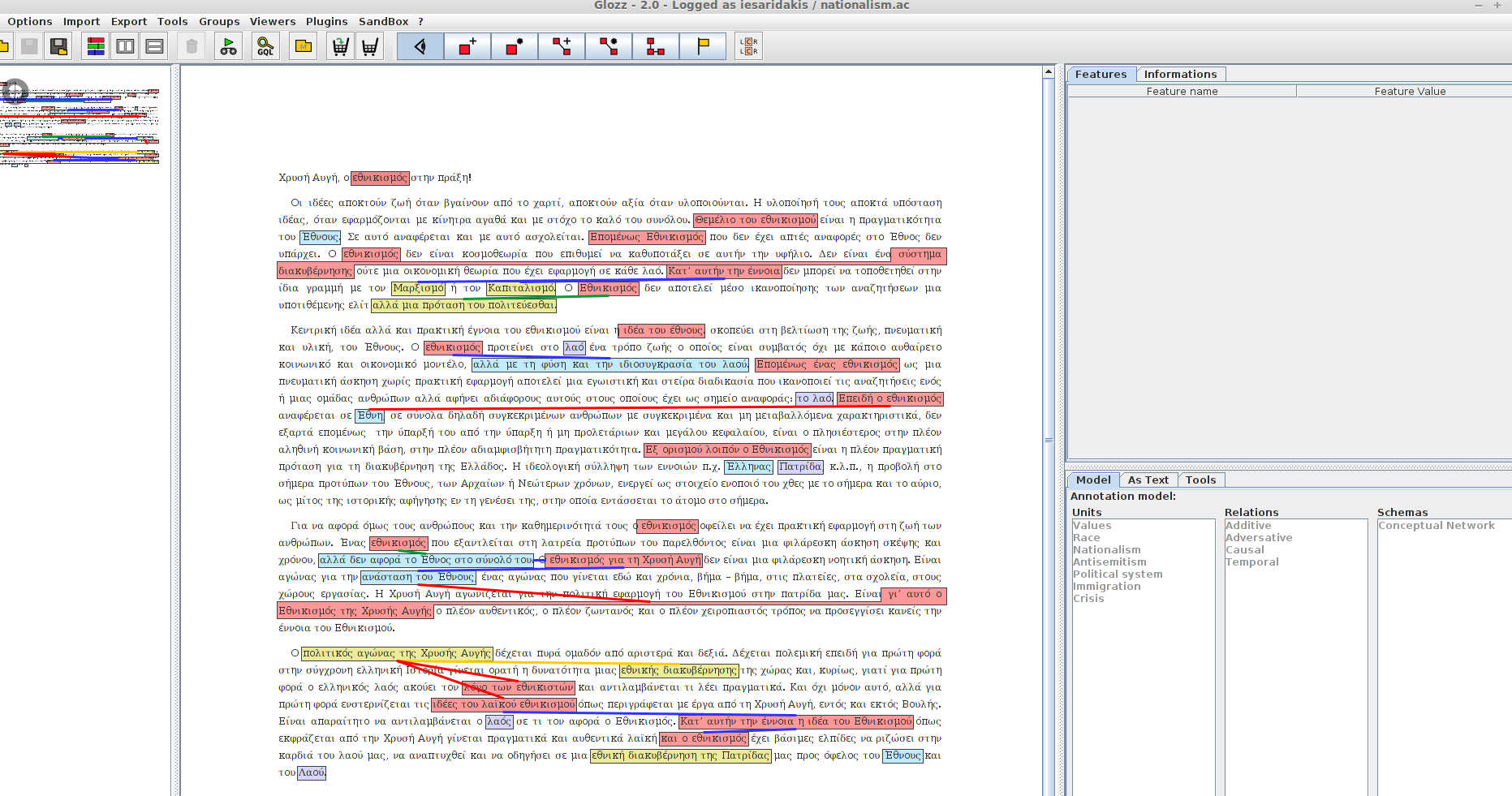Viewport: 1512px width, 796px height.
Task: Switch to the As Text tab
Action: 1148,480
